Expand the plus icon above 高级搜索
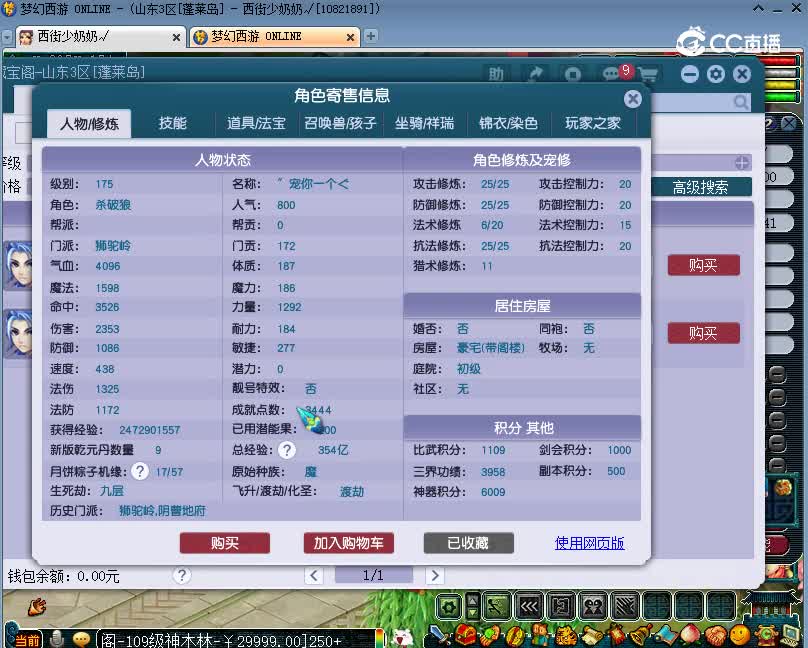The image size is (808, 648). 742,163
